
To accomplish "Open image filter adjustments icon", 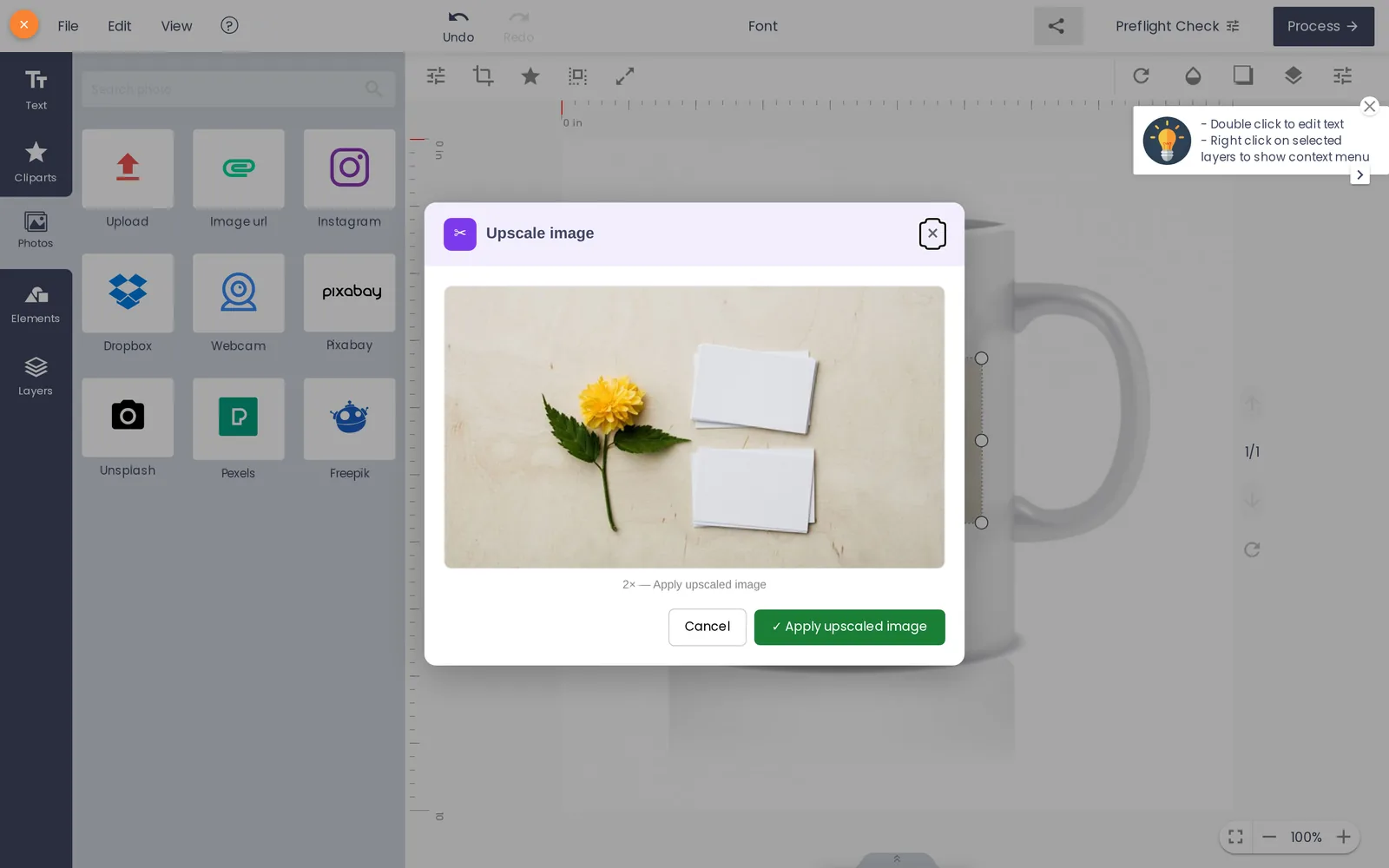I will tap(436, 76).
